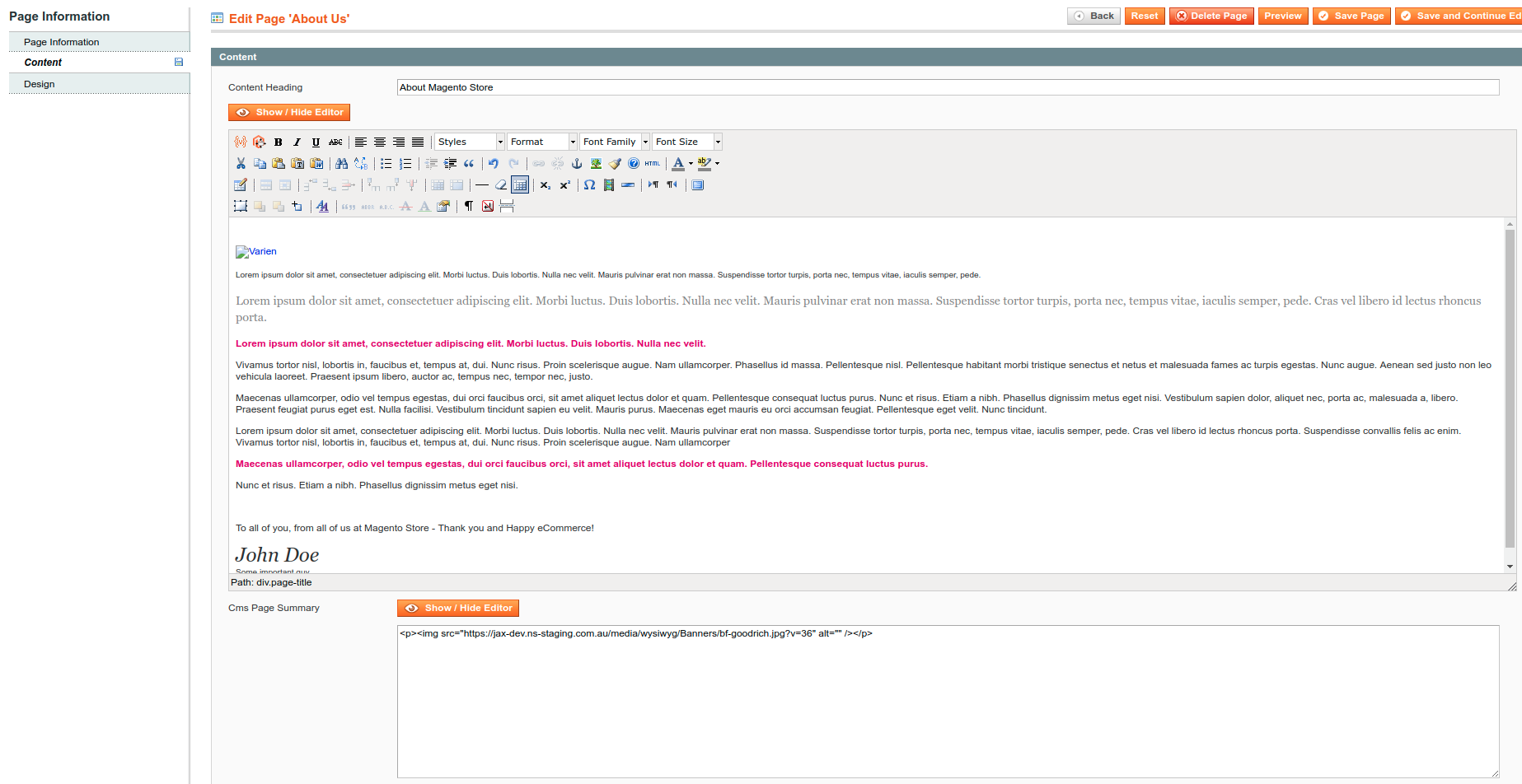Click Delete Page
Viewport: 1522px width, 784px height.
(1211, 15)
